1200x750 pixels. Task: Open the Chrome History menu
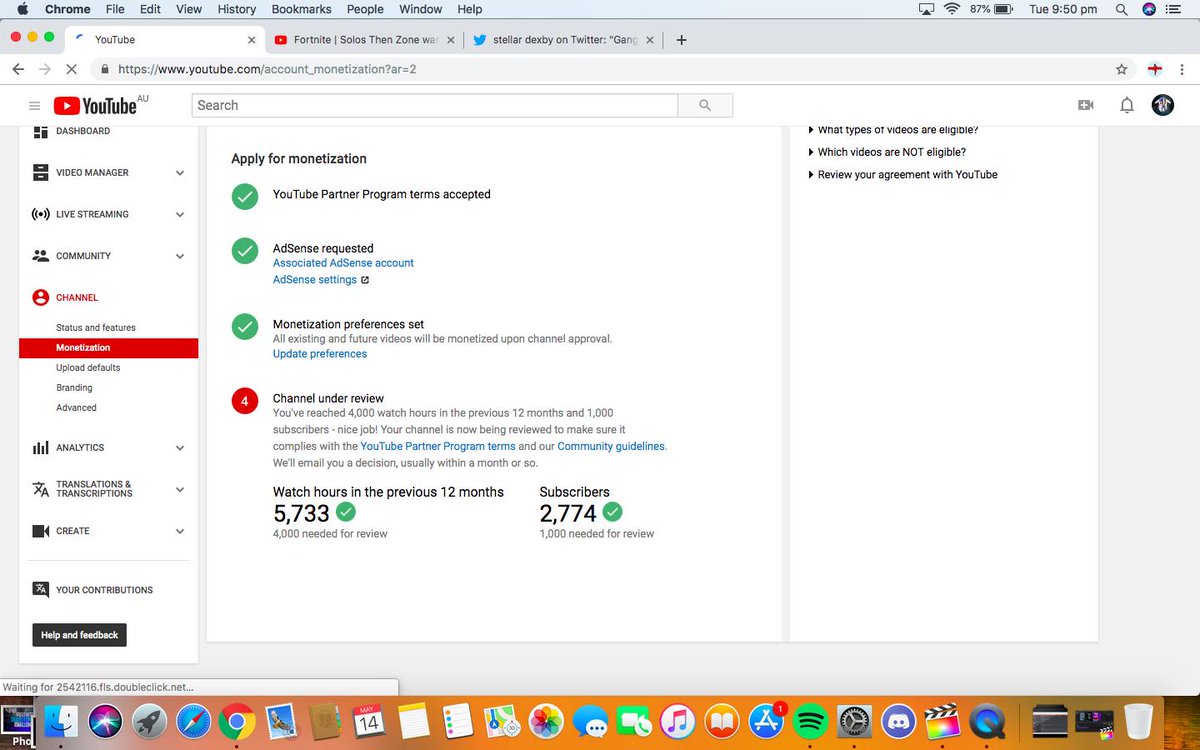(236, 9)
